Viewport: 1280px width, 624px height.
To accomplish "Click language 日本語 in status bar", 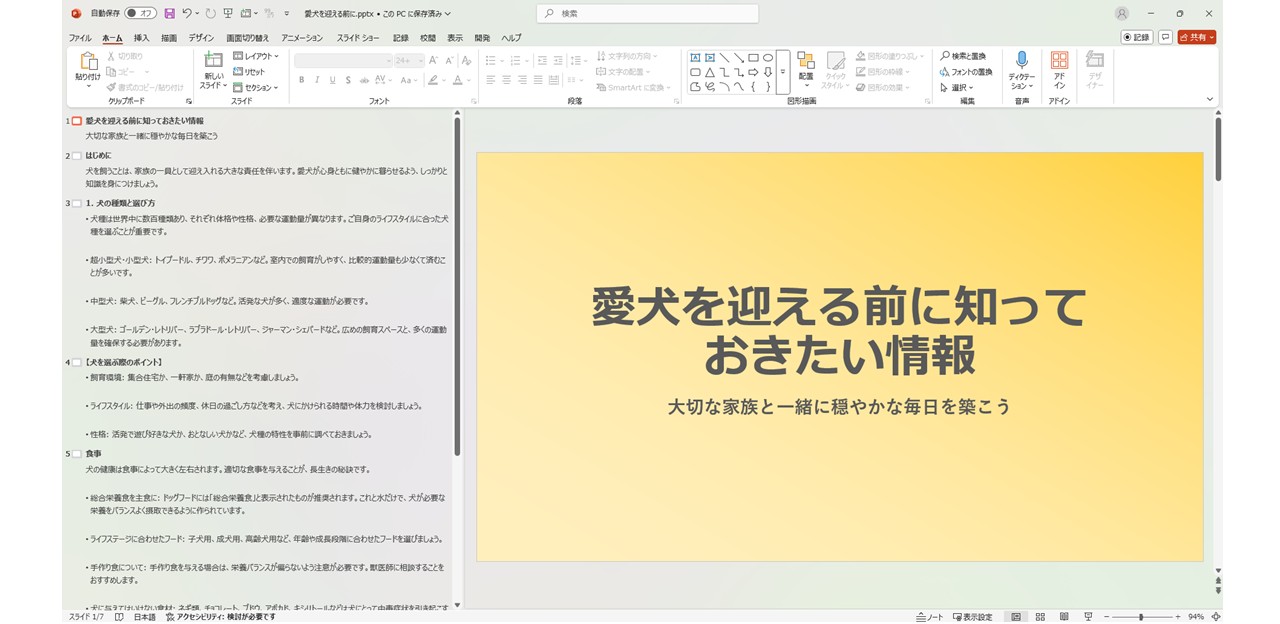I will click(145, 617).
